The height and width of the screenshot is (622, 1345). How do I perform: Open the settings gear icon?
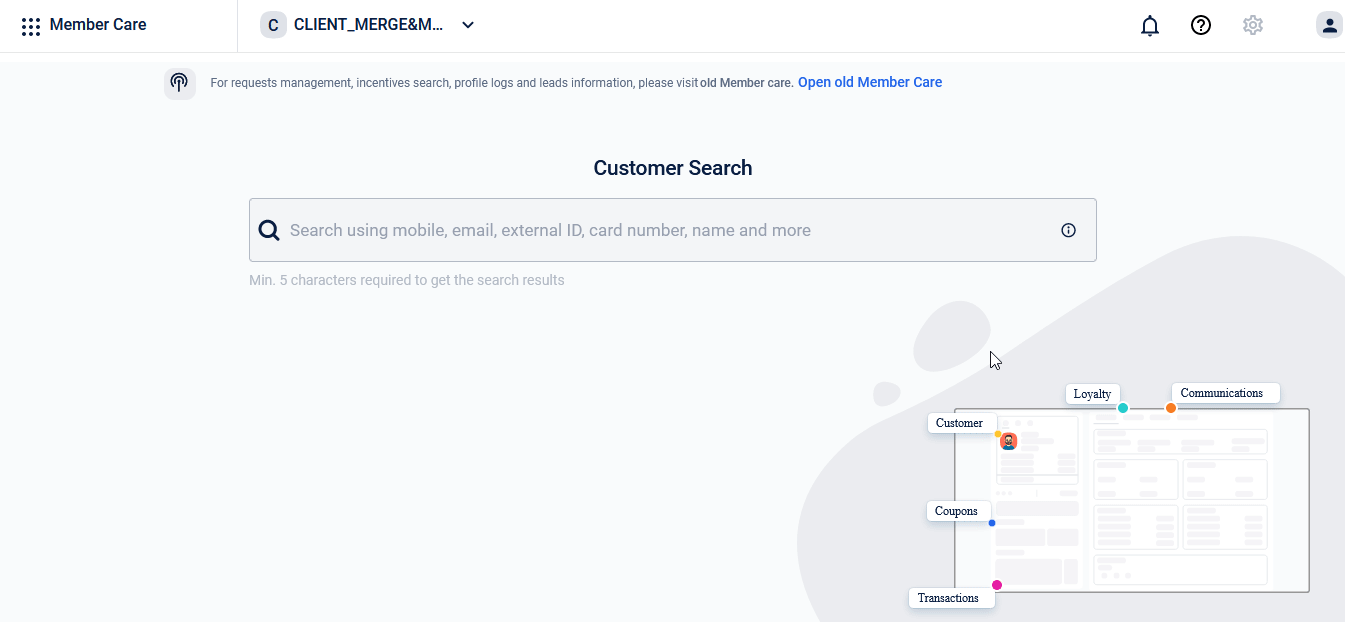click(1253, 26)
